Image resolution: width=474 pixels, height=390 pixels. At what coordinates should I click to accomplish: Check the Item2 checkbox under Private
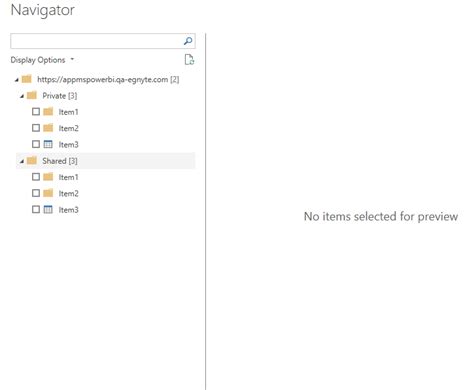click(x=36, y=128)
